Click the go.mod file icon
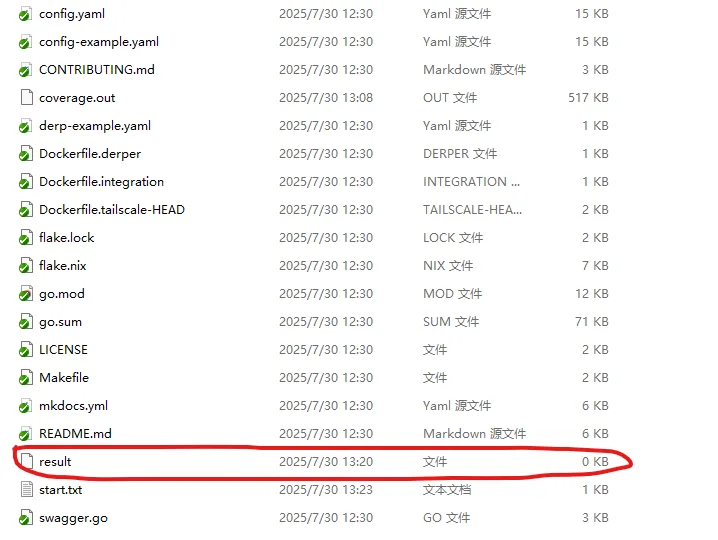The image size is (718, 540). click(26, 294)
